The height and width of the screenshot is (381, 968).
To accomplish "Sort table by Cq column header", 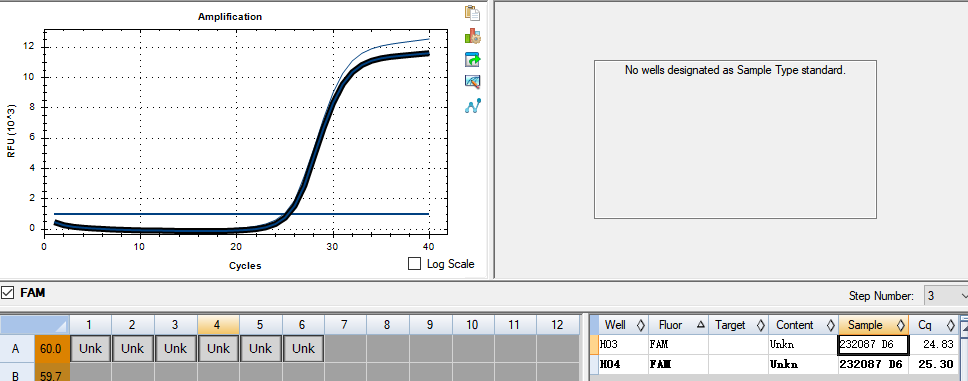I will click(x=933, y=325).
